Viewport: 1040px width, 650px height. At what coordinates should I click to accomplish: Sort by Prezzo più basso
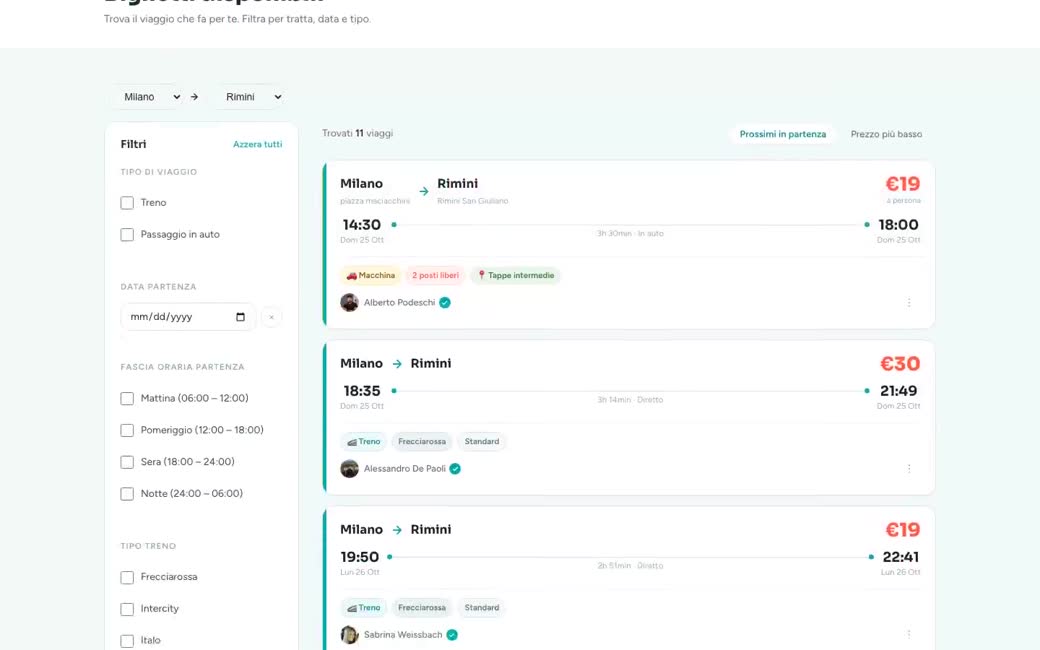[886, 134]
